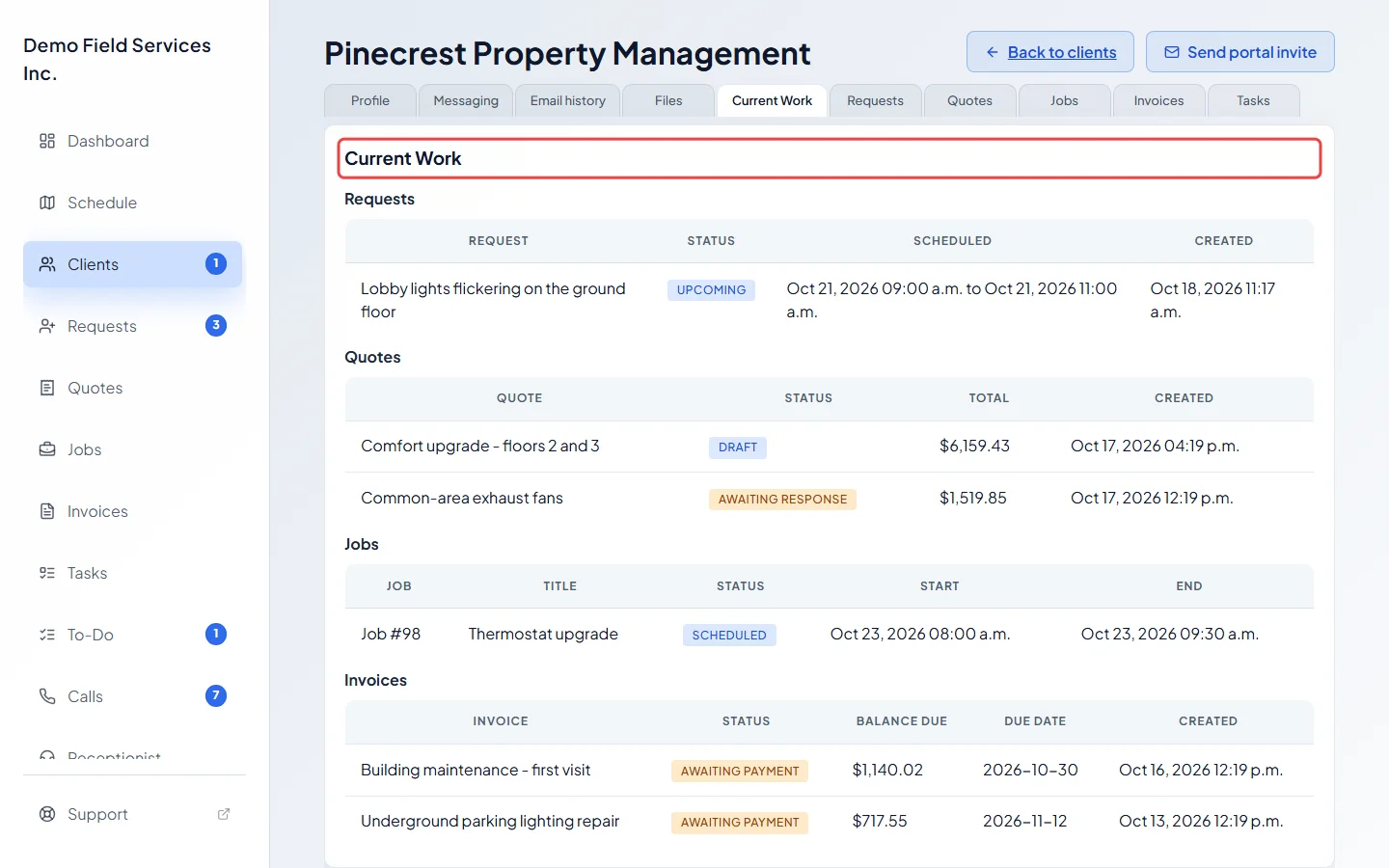Click the Support external link icon
This screenshot has width=1389, height=868.
[x=224, y=814]
